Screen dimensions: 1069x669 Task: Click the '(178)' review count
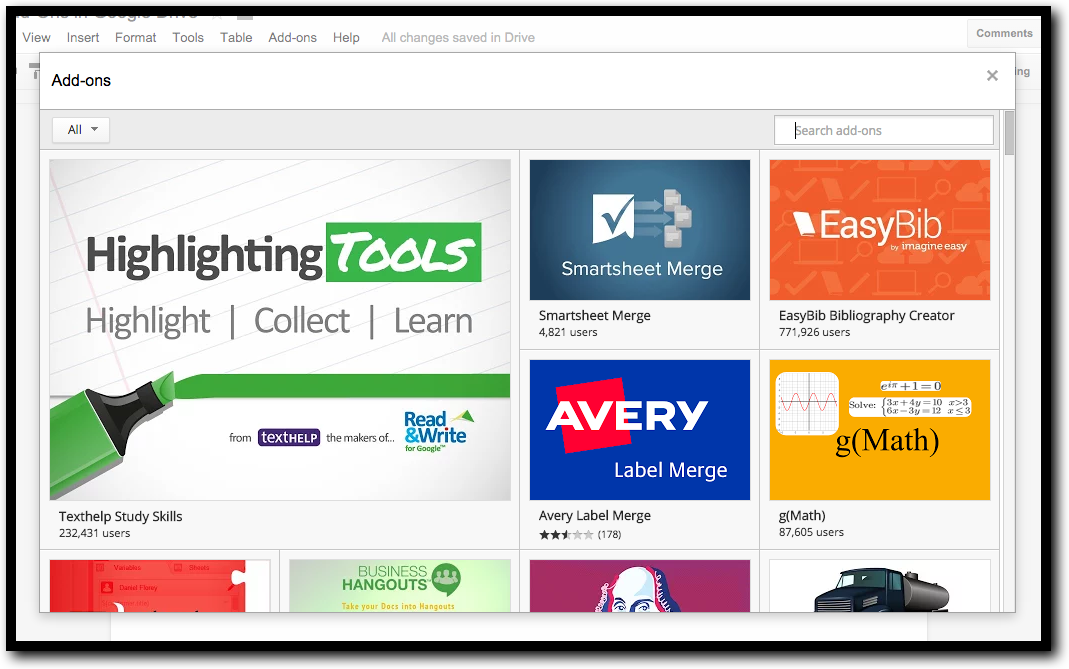click(609, 535)
